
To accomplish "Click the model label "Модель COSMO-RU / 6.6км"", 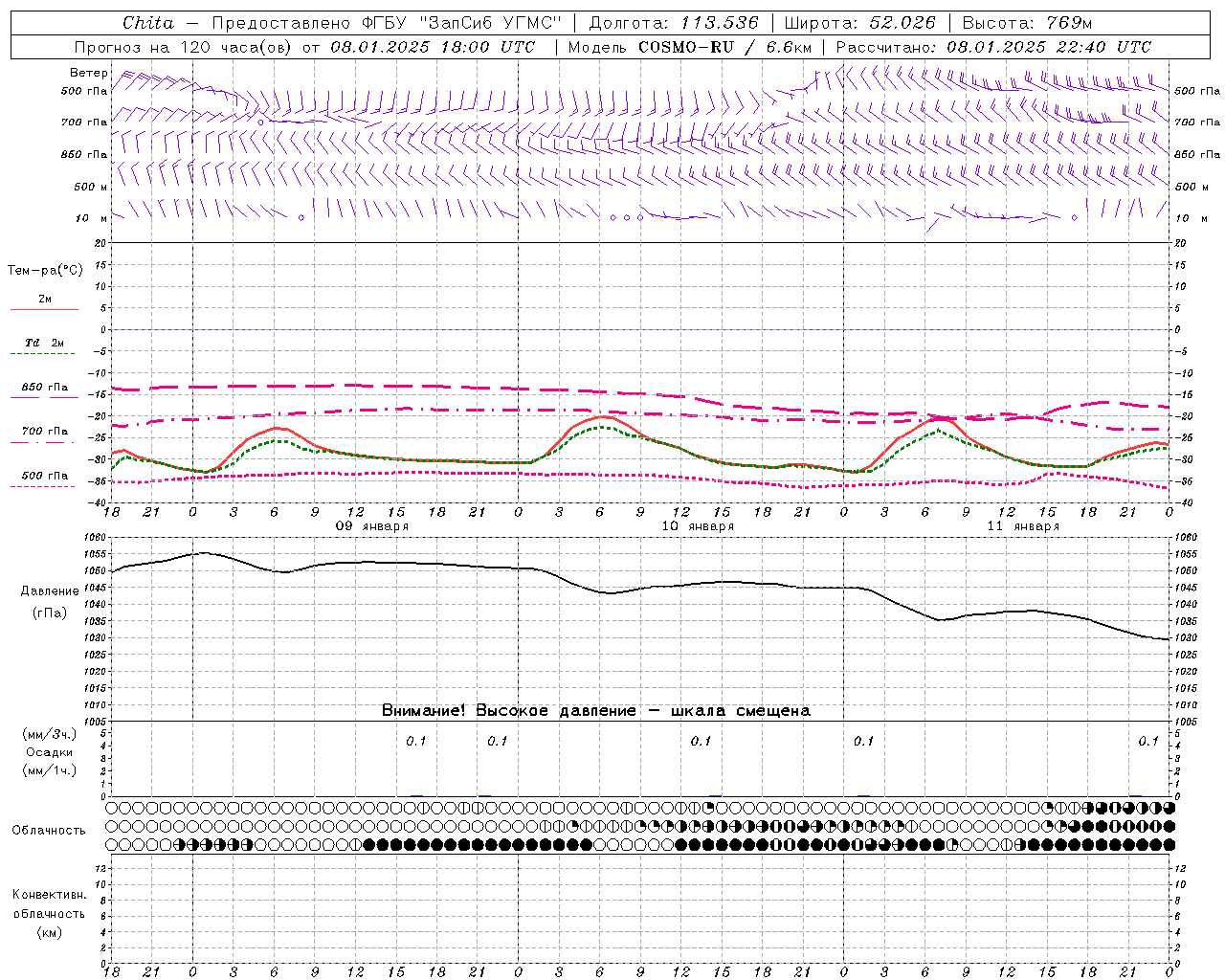I will (x=690, y=47).
